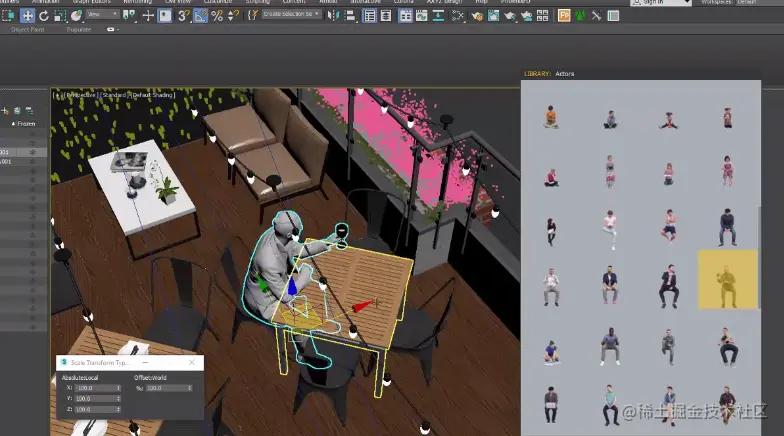Toggle Keyboard Shortcut Override icon
The image size is (784, 436).
click(x=164, y=16)
